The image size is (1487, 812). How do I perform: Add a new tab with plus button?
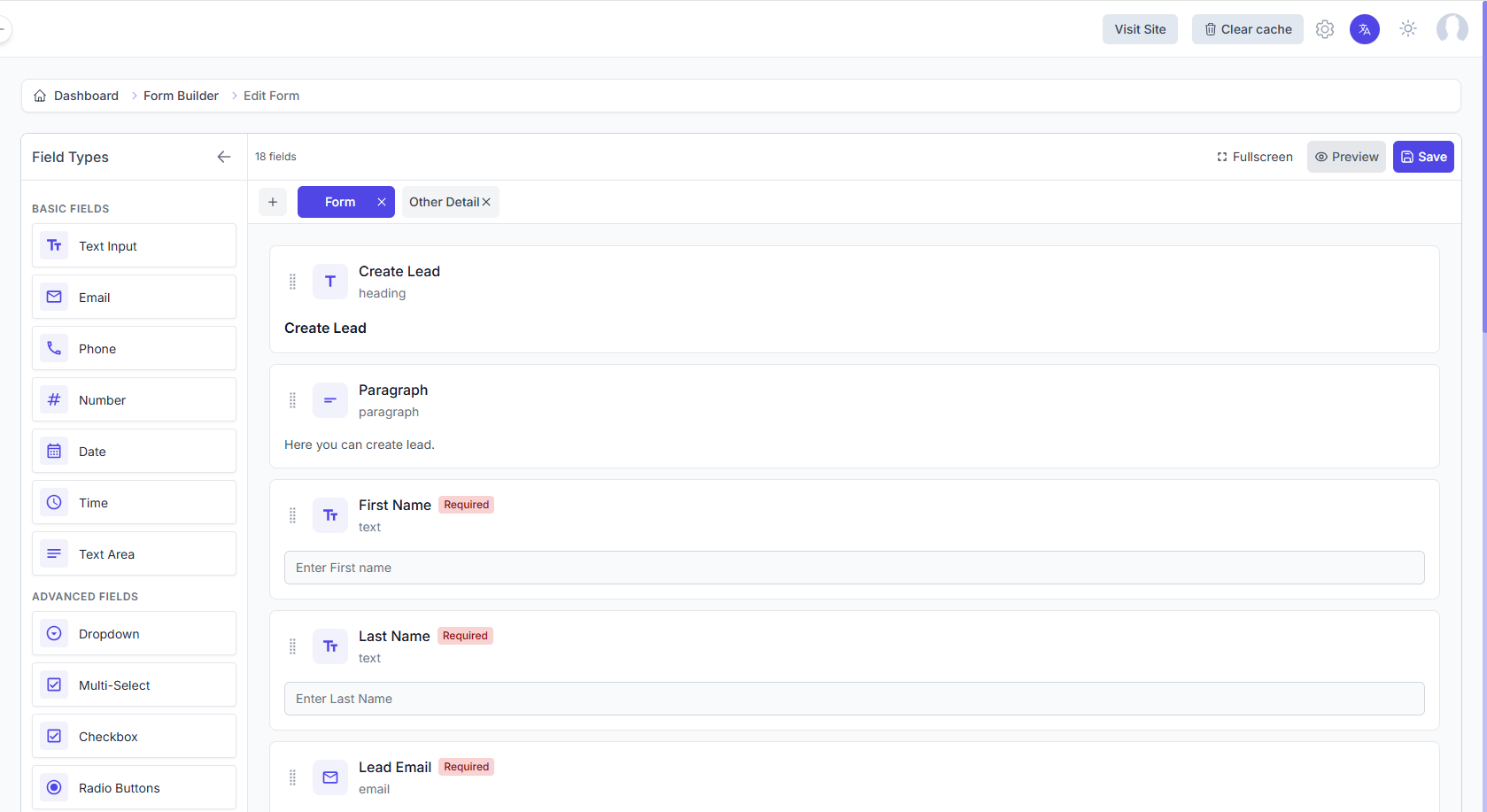(273, 202)
